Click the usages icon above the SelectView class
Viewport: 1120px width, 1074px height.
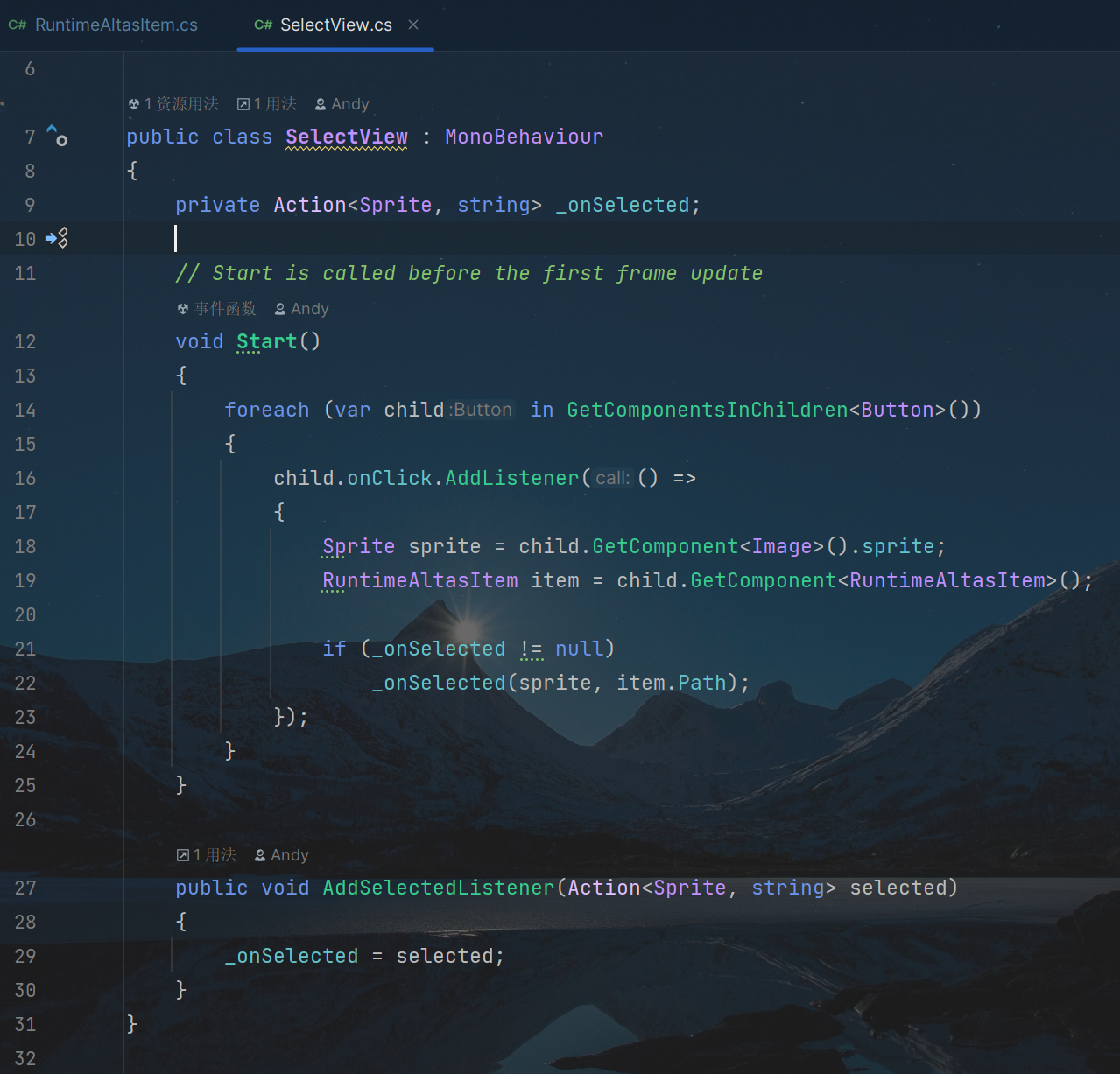243,104
